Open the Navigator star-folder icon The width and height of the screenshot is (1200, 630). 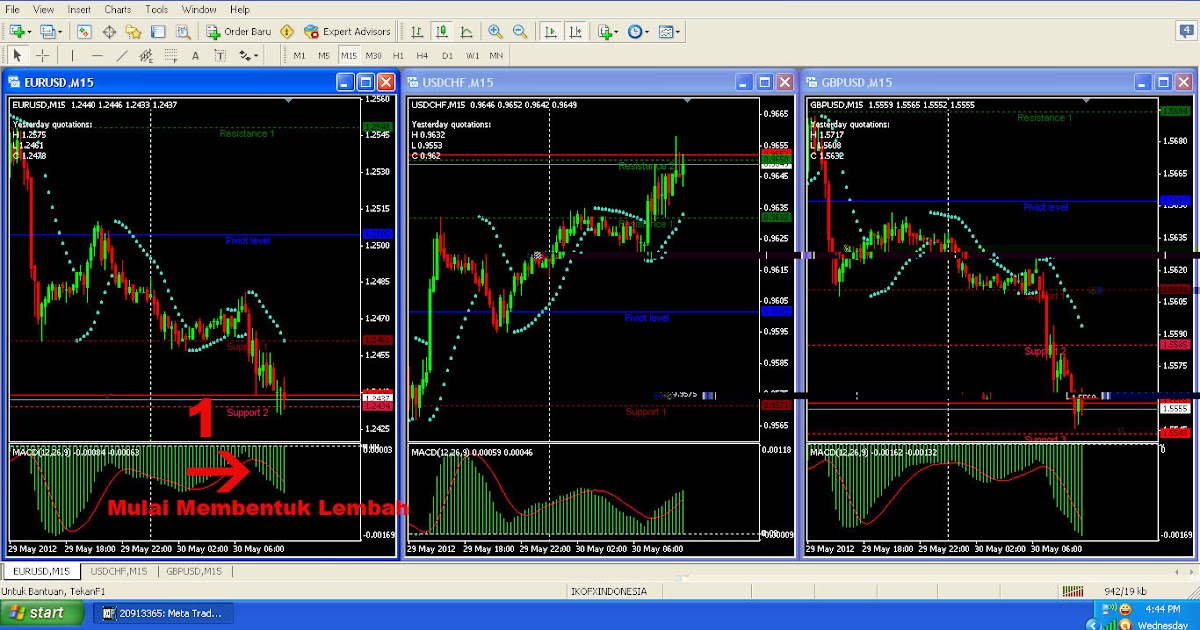click(x=134, y=31)
